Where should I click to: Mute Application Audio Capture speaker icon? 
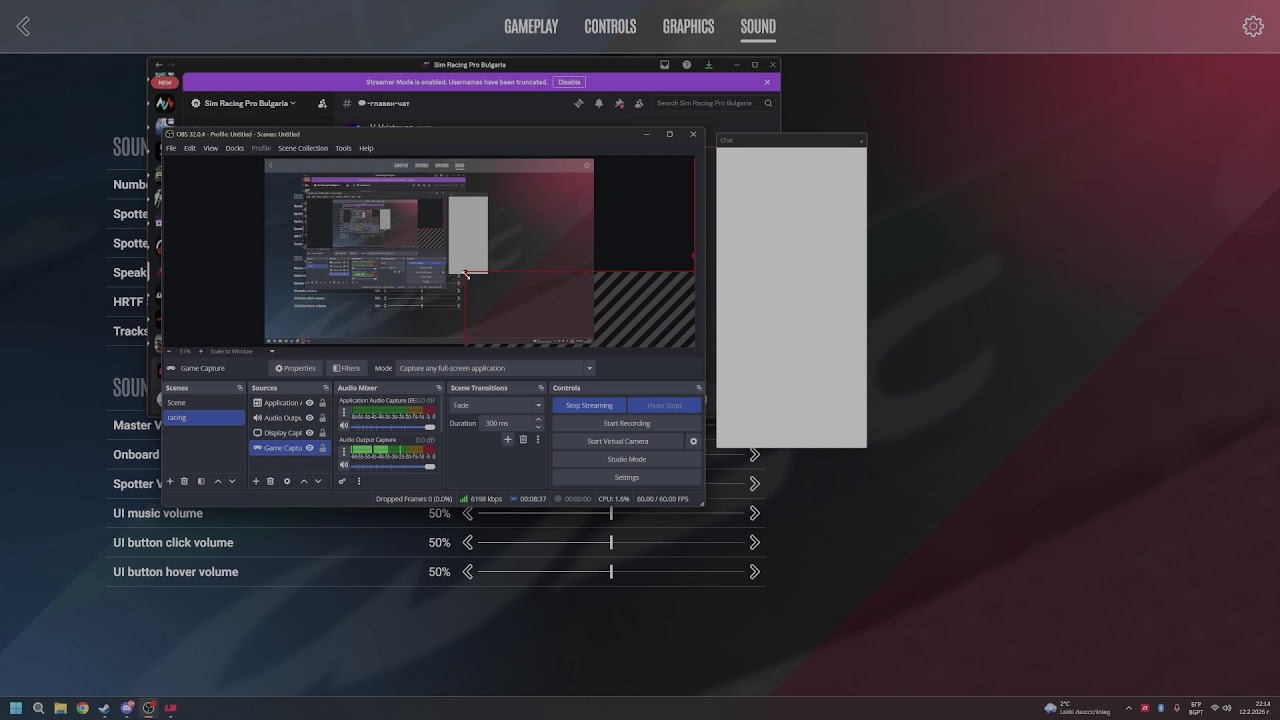(x=344, y=426)
